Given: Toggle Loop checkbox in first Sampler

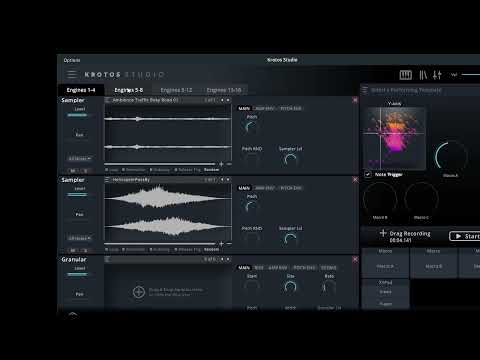Looking at the screenshot, I should click(x=107, y=170).
